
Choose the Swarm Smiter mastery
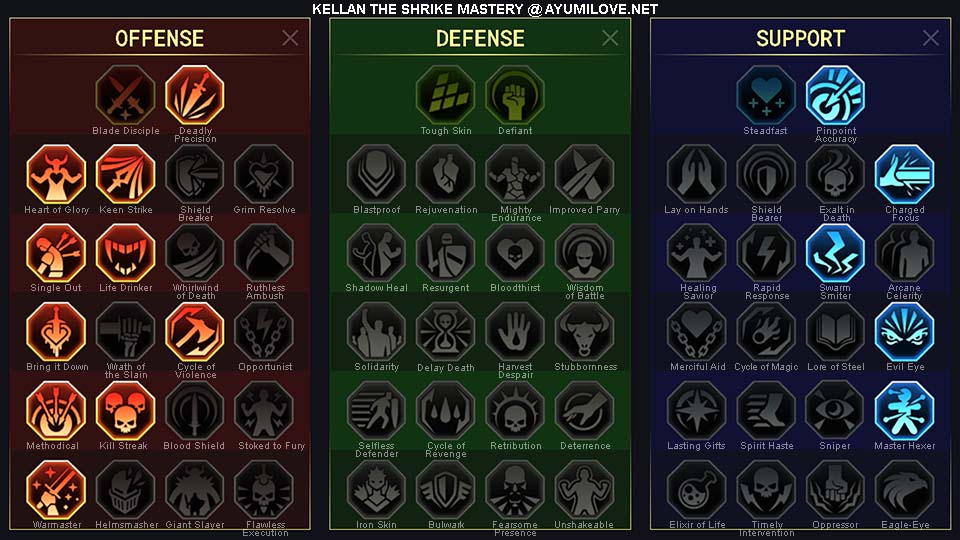(x=835, y=253)
